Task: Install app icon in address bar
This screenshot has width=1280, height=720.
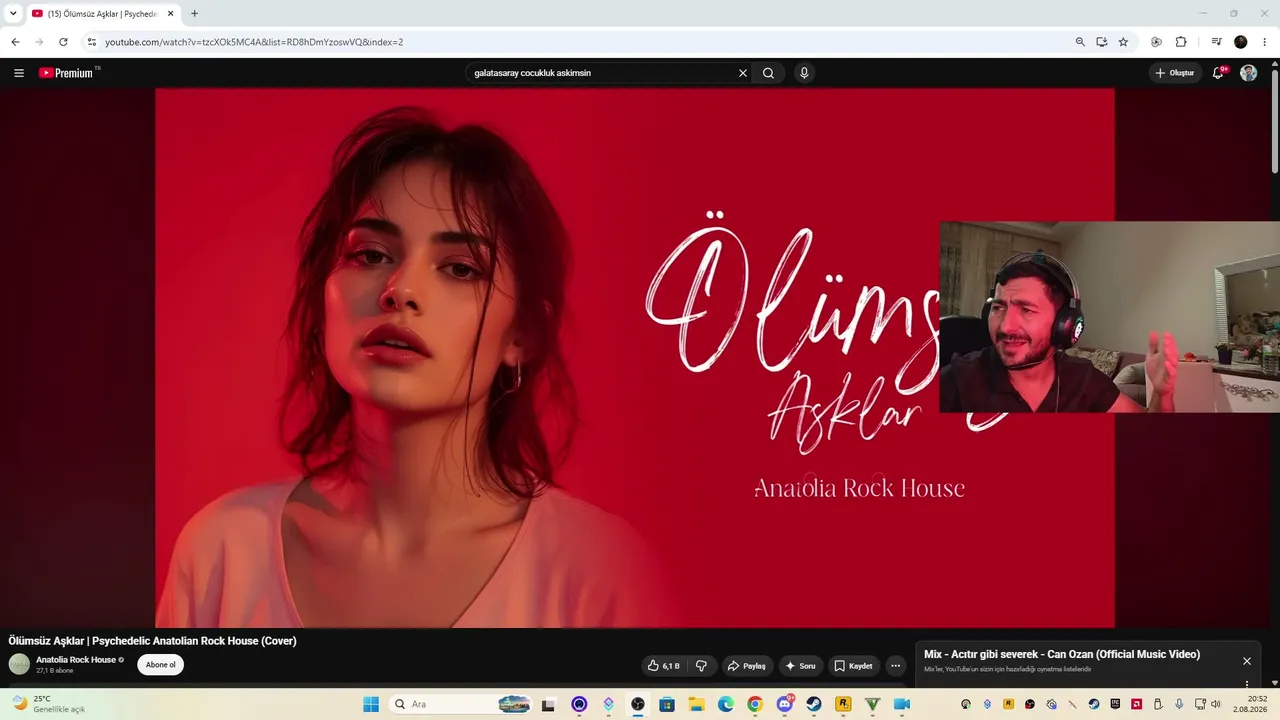Action: 1101,42
